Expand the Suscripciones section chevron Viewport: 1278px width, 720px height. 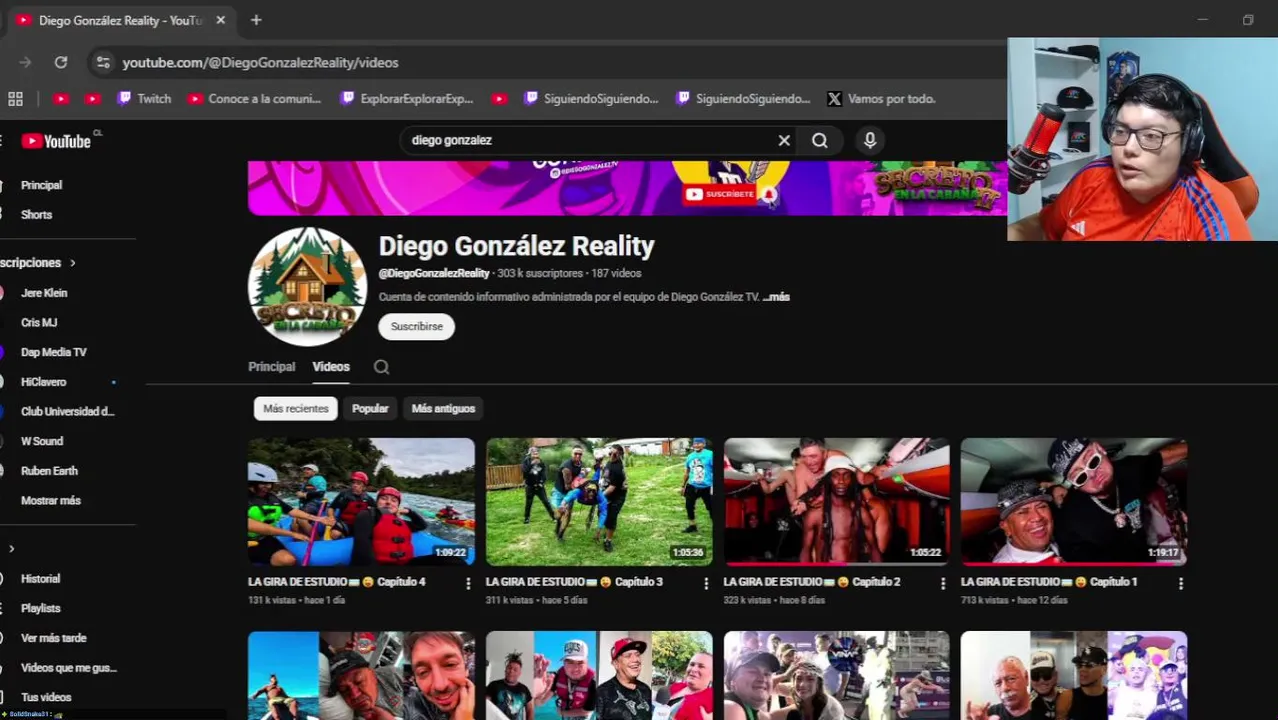72,263
